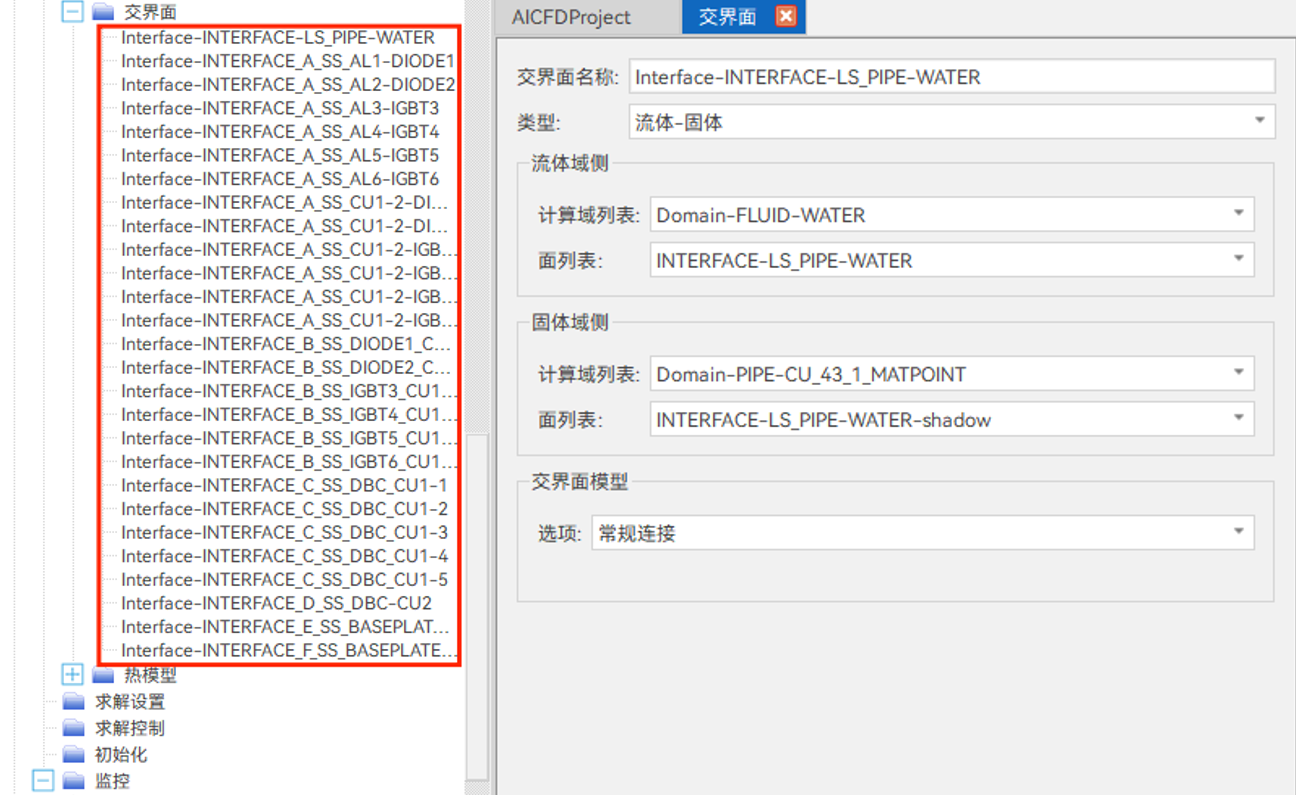Expand the 热模型 tree node
Screen dimensions: 1296x795
(71, 675)
